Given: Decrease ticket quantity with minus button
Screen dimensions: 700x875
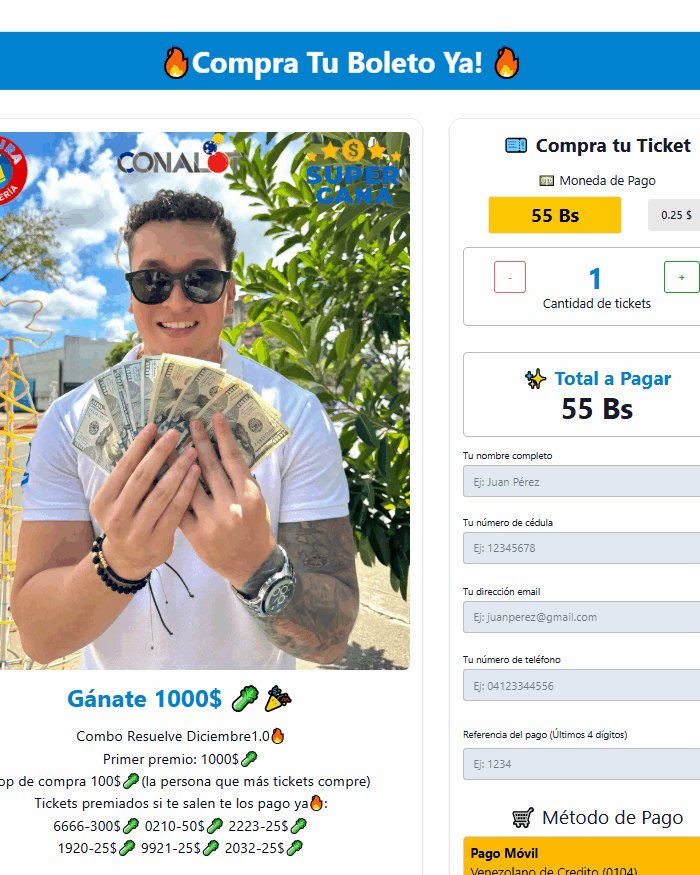Looking at the screenshot, I should pos(510,277).
